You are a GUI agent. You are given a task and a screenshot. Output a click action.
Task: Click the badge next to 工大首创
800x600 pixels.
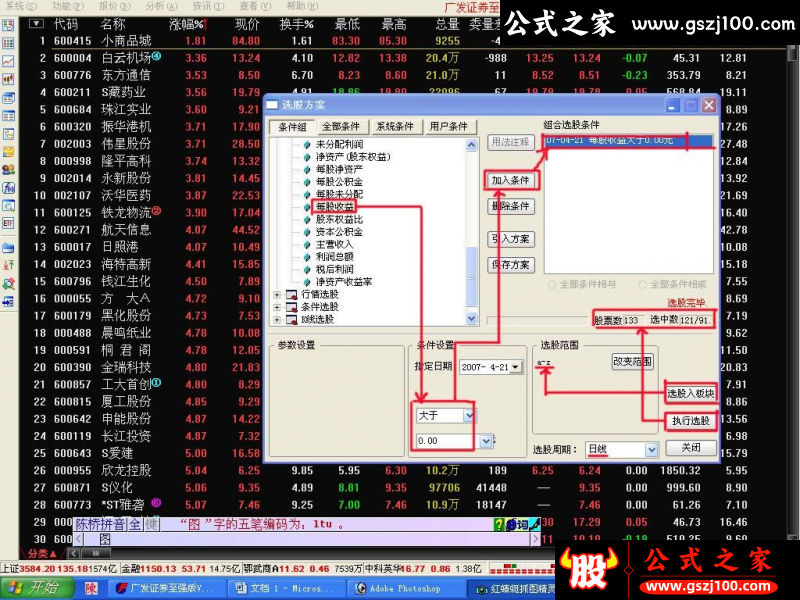(157, 382)
